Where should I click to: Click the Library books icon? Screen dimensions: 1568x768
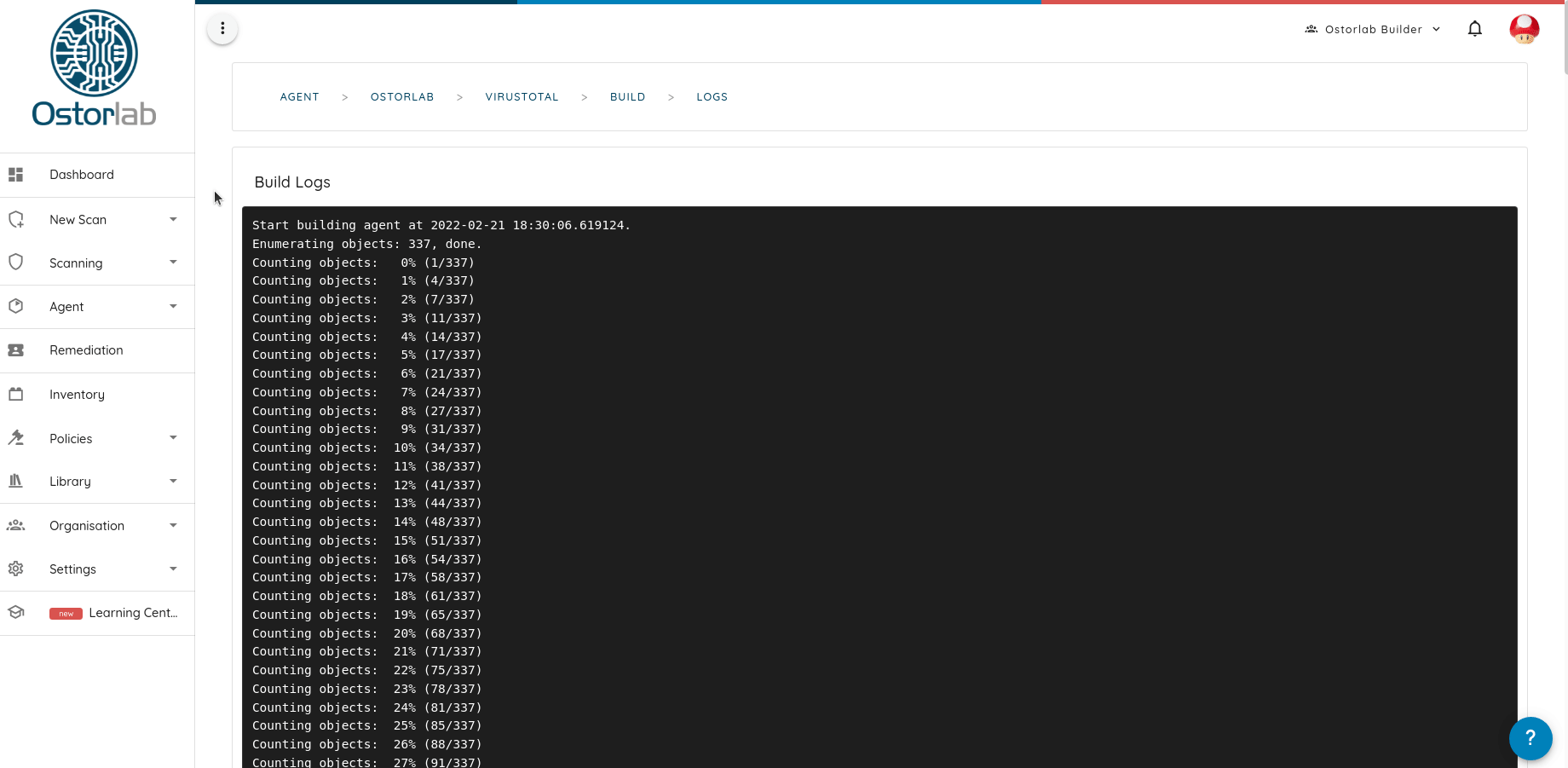point(15,481)
